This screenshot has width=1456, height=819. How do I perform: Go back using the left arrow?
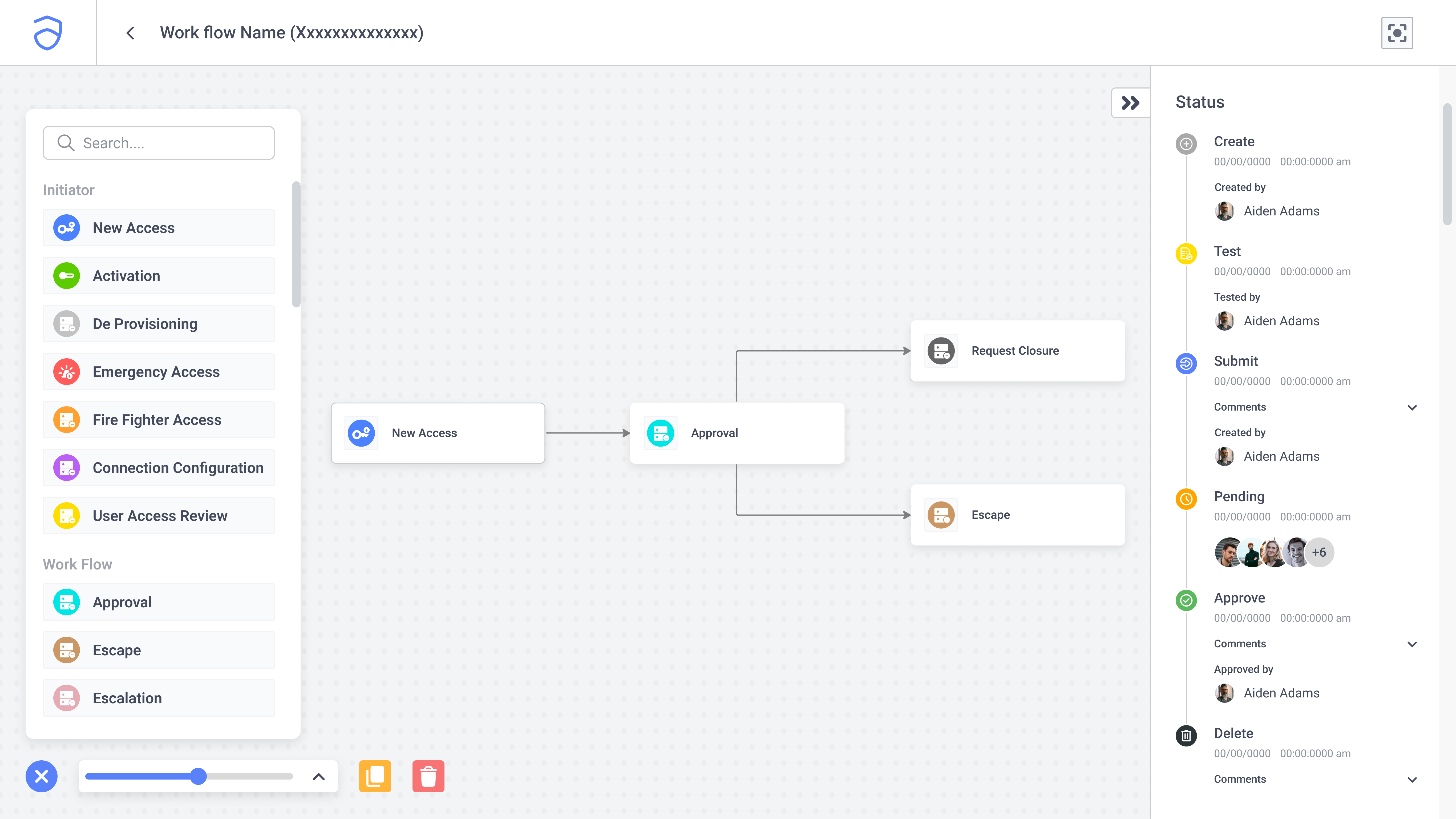pyautogui.click(x=131, y=33)
